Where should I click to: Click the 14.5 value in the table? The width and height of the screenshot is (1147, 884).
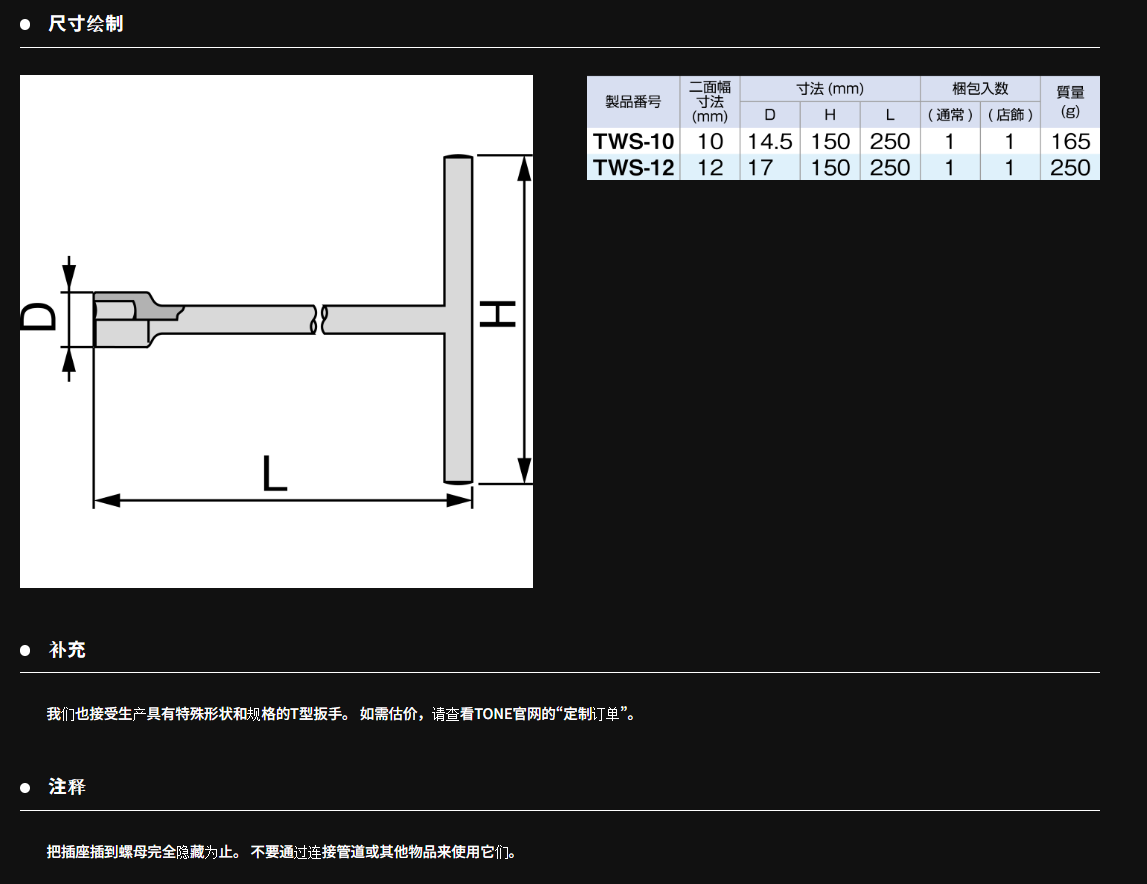point(769,141)
